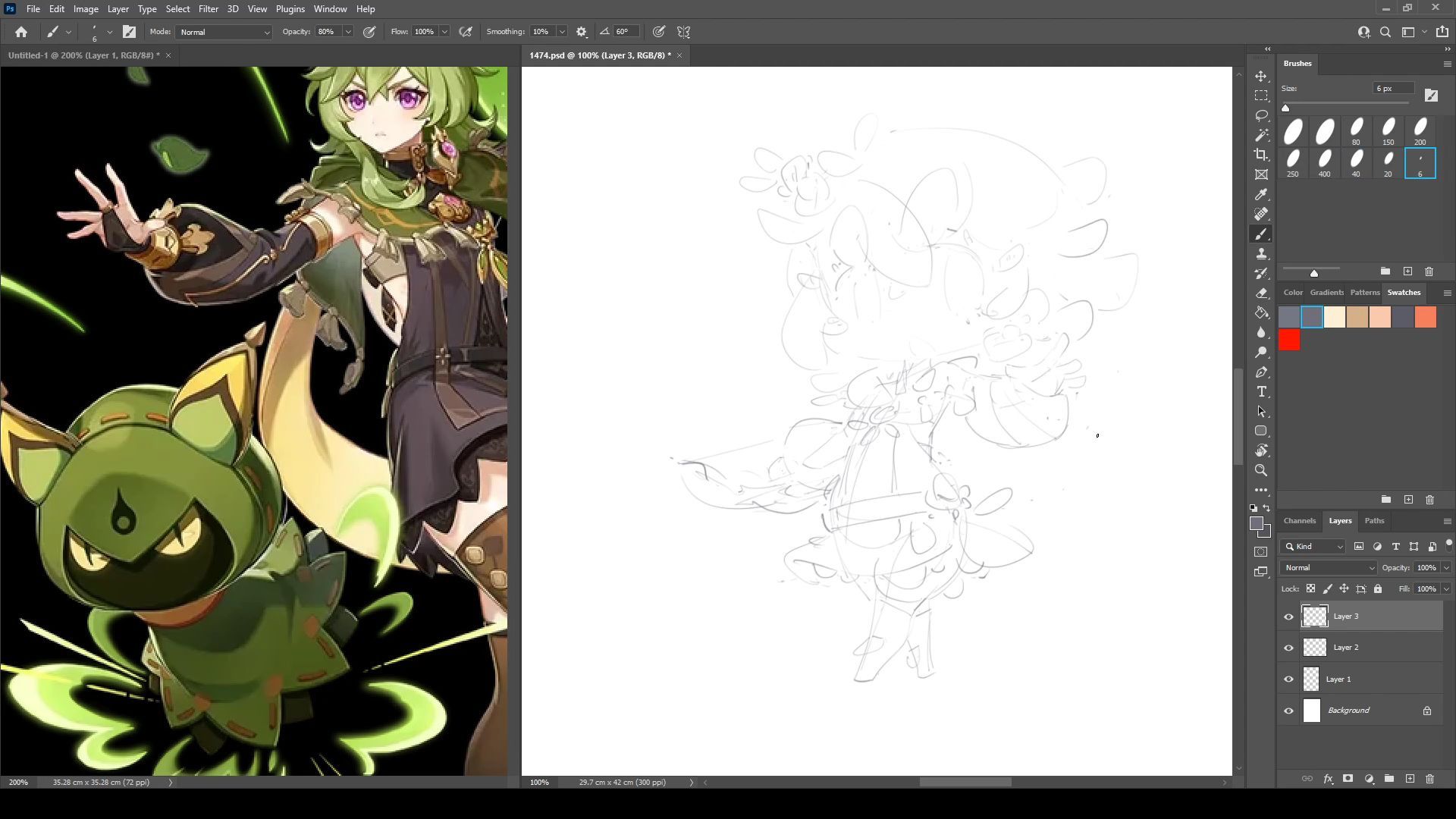Image resolution: width=1456 pixels, height=819 pixels.
Task: Open layer Kind filter dropdown
Action: pyautogui.click(x=1313, y=546)
